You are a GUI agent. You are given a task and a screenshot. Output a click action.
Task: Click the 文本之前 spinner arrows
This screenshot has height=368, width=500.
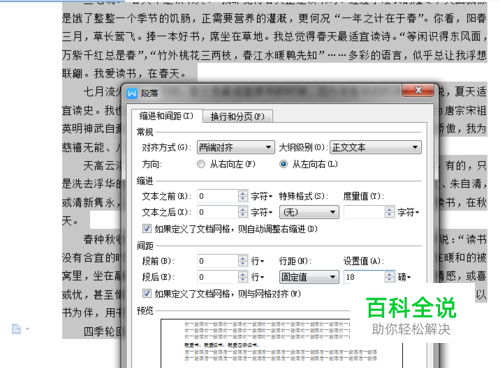point(243,196)
